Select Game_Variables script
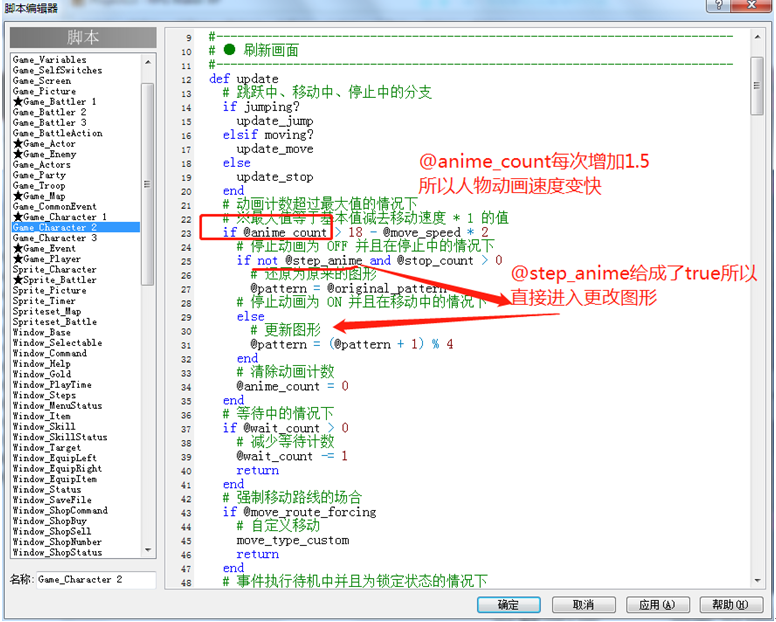The image size is (776, 622). pyautogui.click(x=49, y=59)
